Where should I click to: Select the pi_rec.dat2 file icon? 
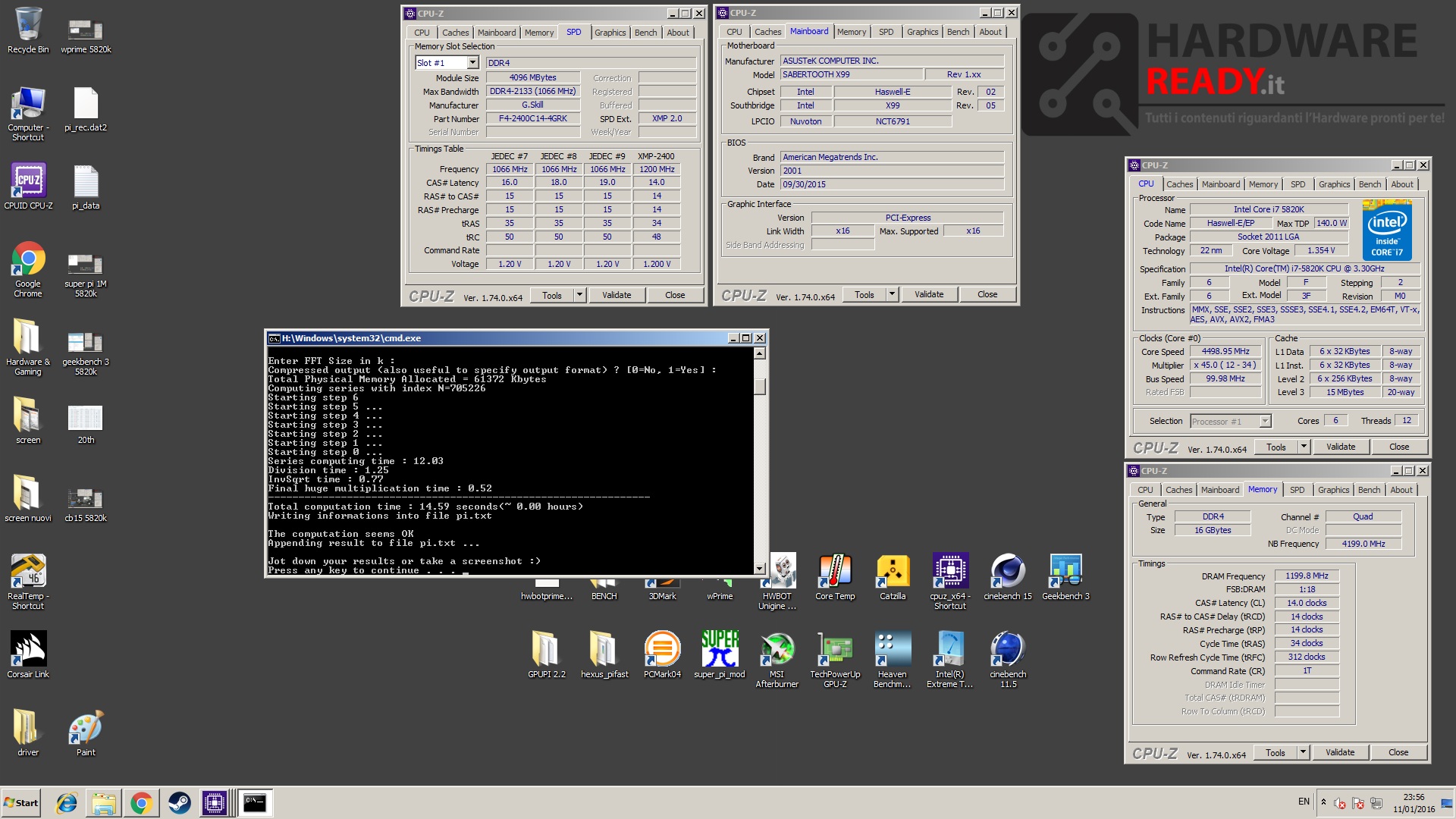(86, 108)
